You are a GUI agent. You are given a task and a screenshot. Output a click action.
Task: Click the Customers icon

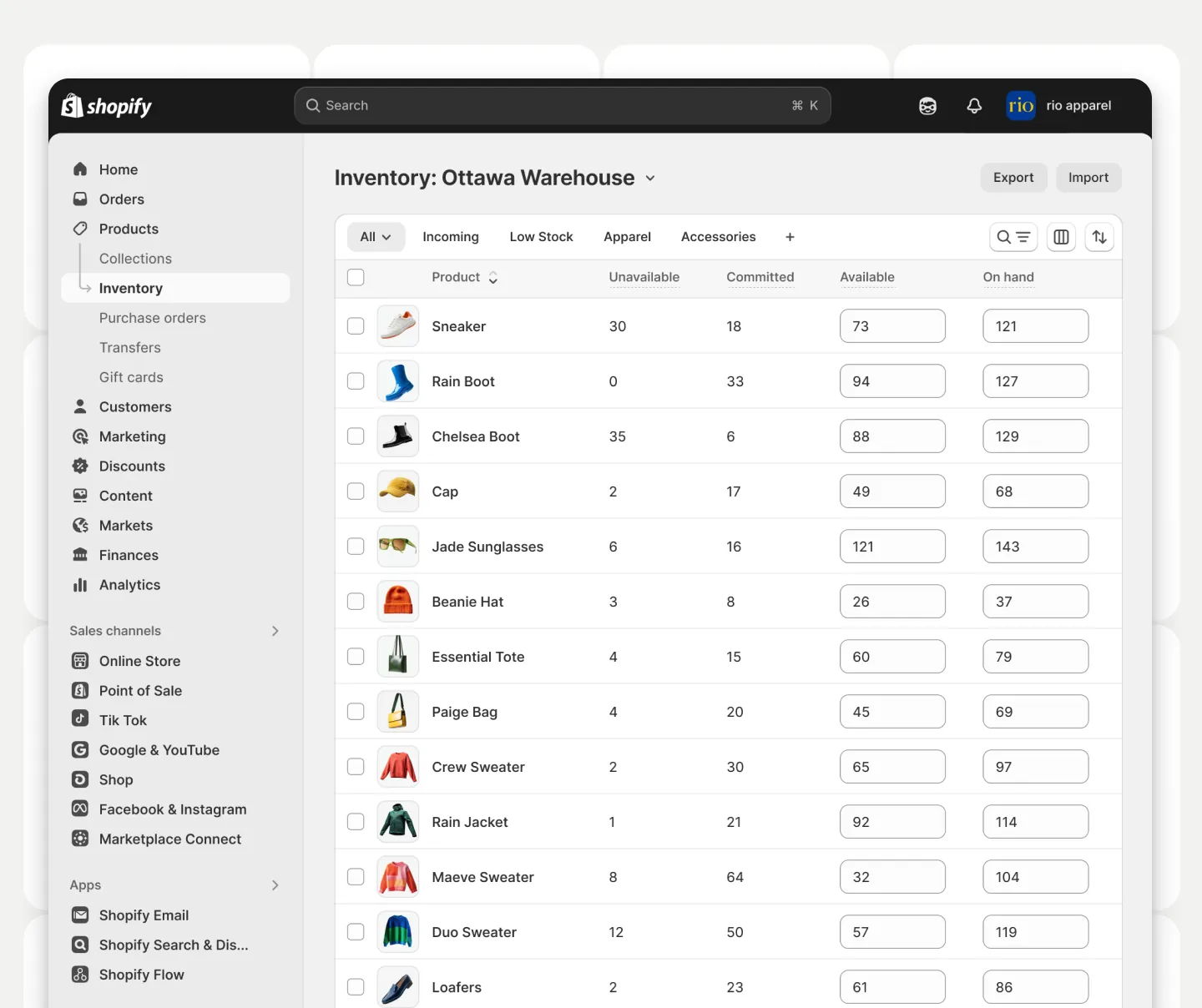[80, 406]
